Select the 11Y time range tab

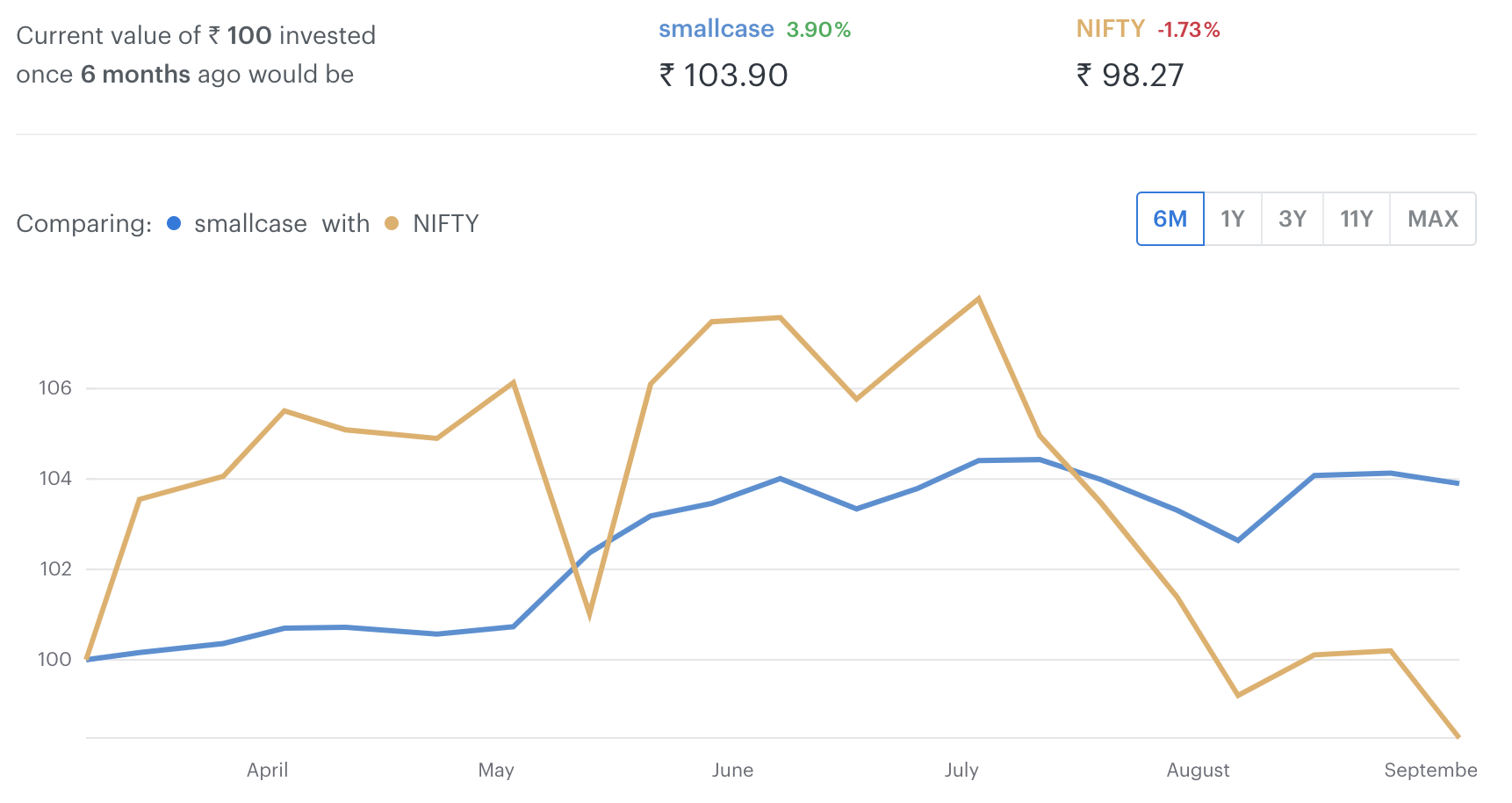[x=1357, y=219]
